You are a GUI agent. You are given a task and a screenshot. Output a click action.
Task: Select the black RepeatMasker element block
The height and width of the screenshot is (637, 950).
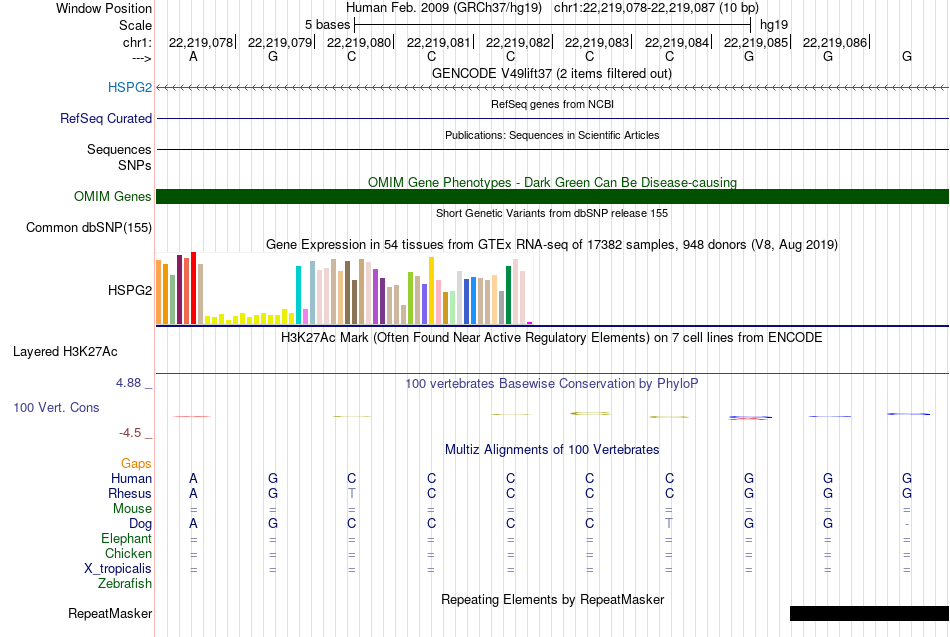click(x=869, y=613)
